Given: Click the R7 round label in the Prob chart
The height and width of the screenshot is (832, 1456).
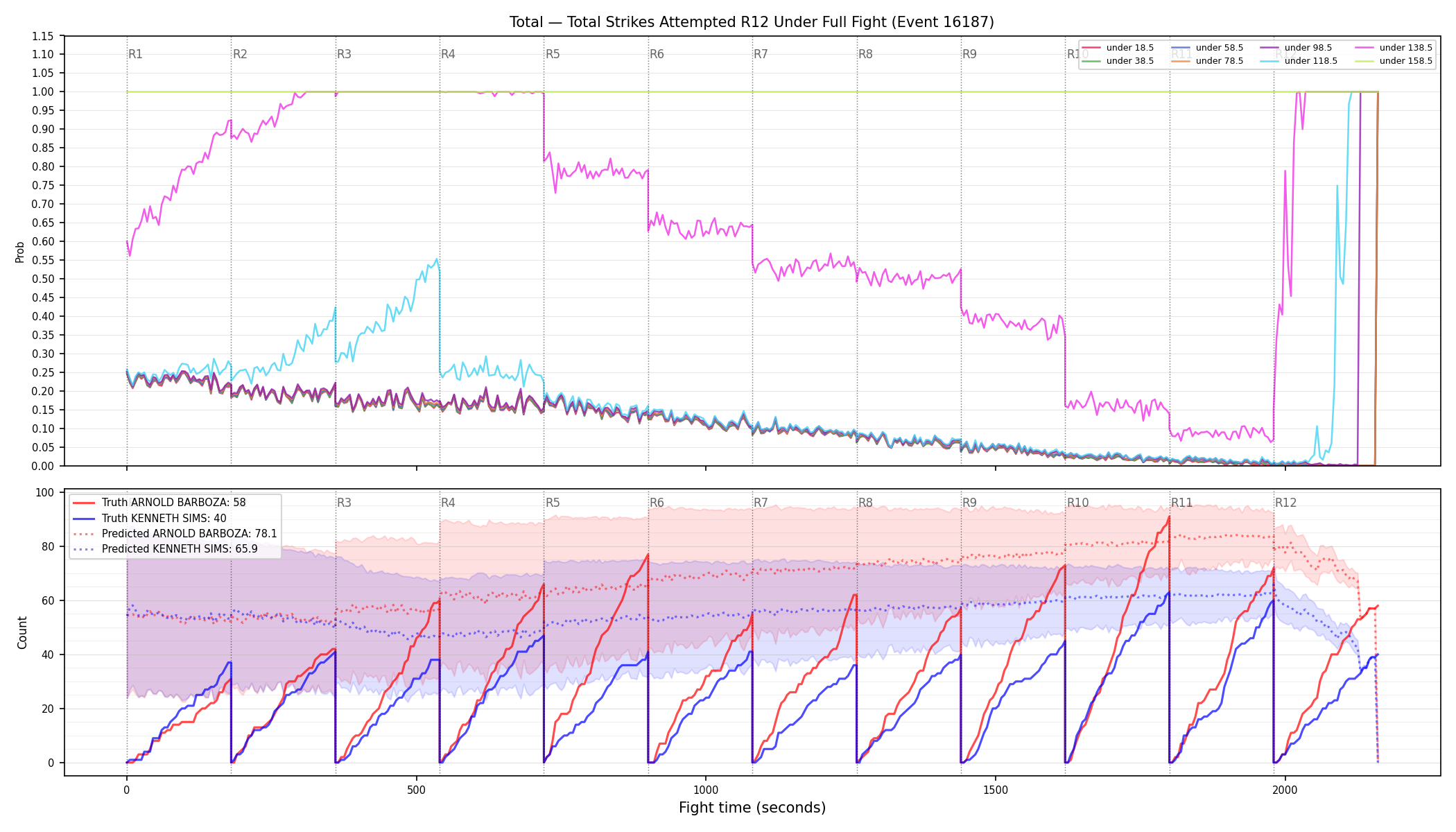Looking at the screenshot, I should [761, 54].
